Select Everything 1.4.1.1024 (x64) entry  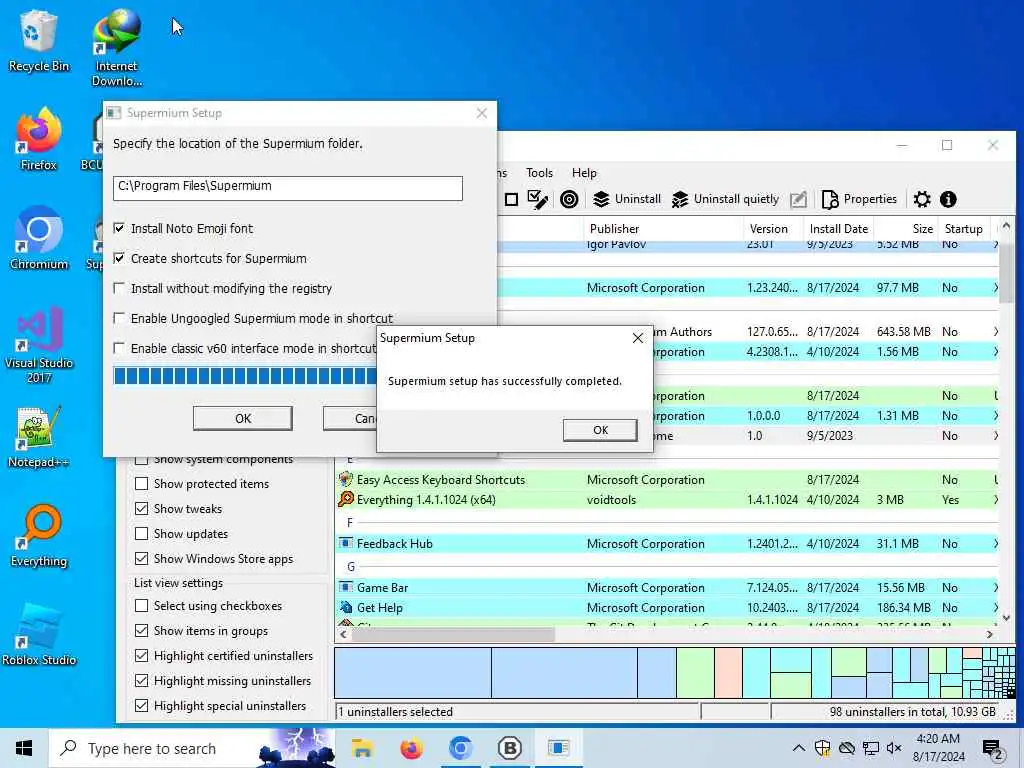coord(667,500)
